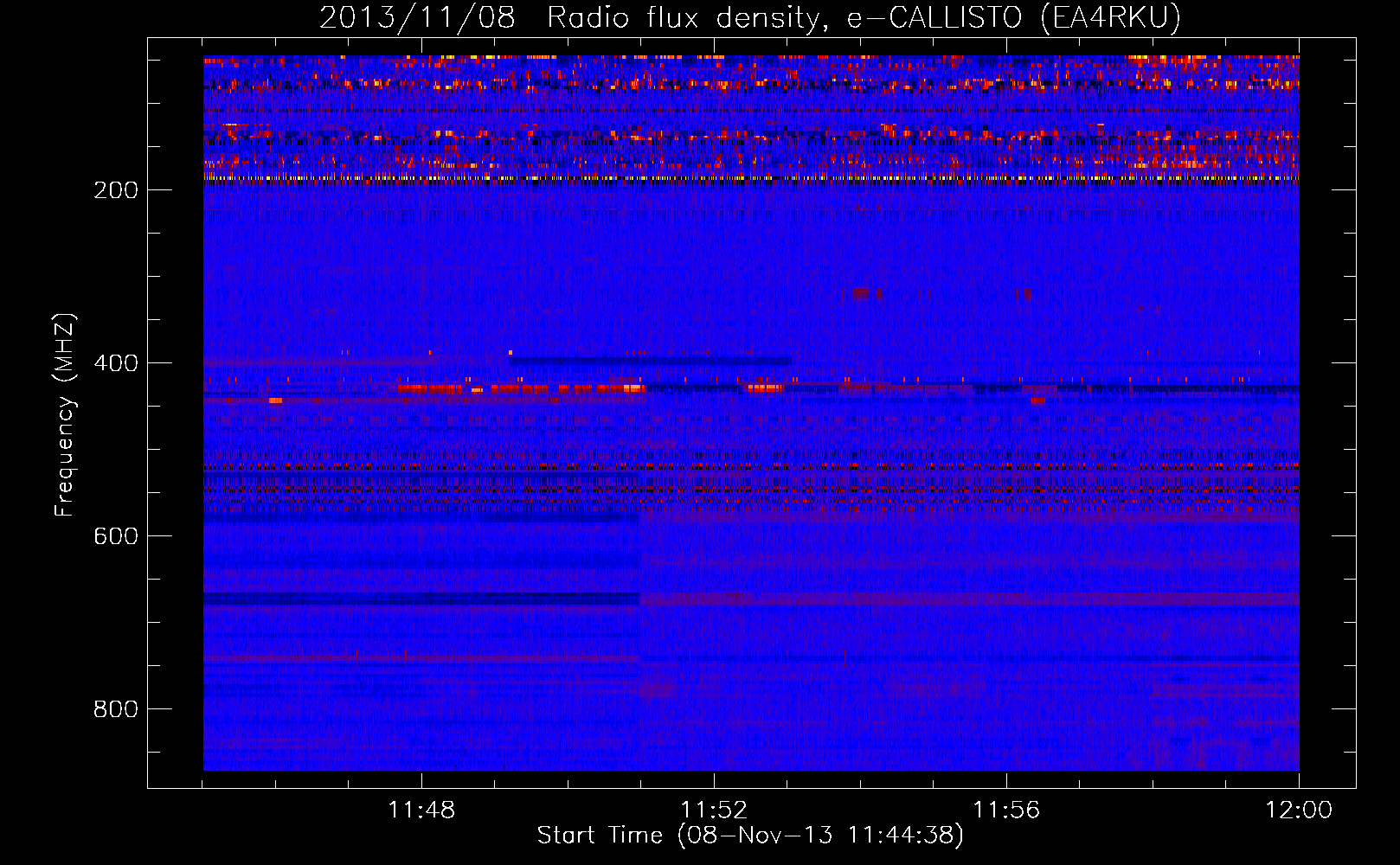Click the 11:52 time tick label
1400x865 pixels.
pos(714,811)
